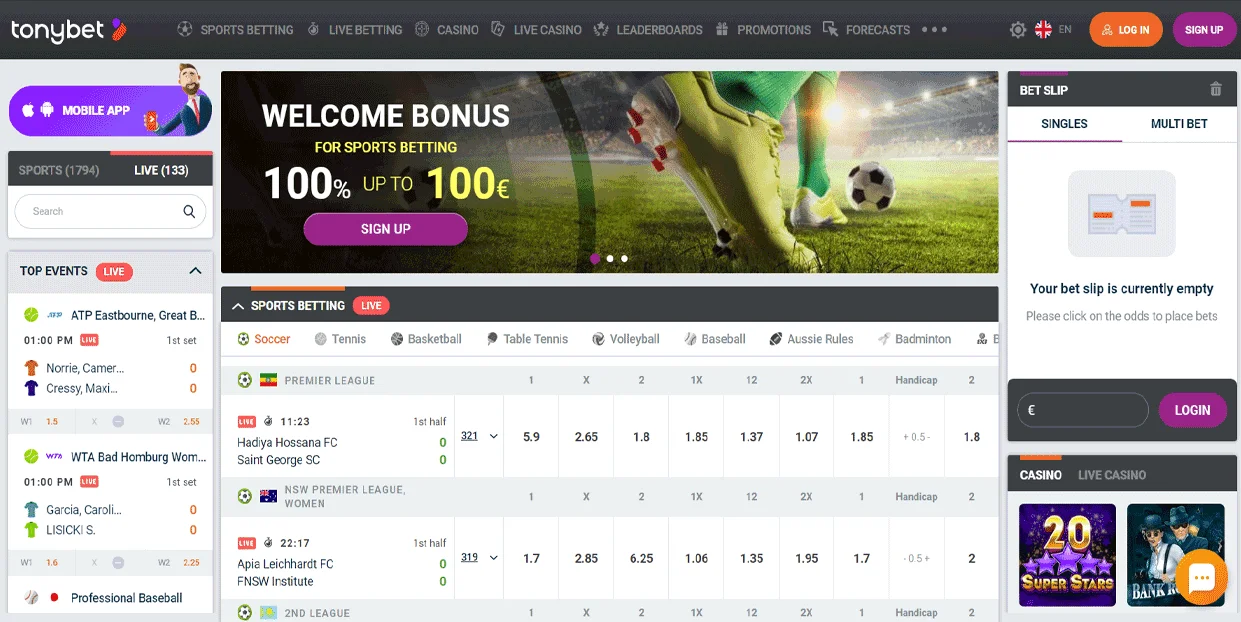This screenshot has width=1241, height=622.
Task: Click the orange Log In button
Action: click(x=1126, y=30)
